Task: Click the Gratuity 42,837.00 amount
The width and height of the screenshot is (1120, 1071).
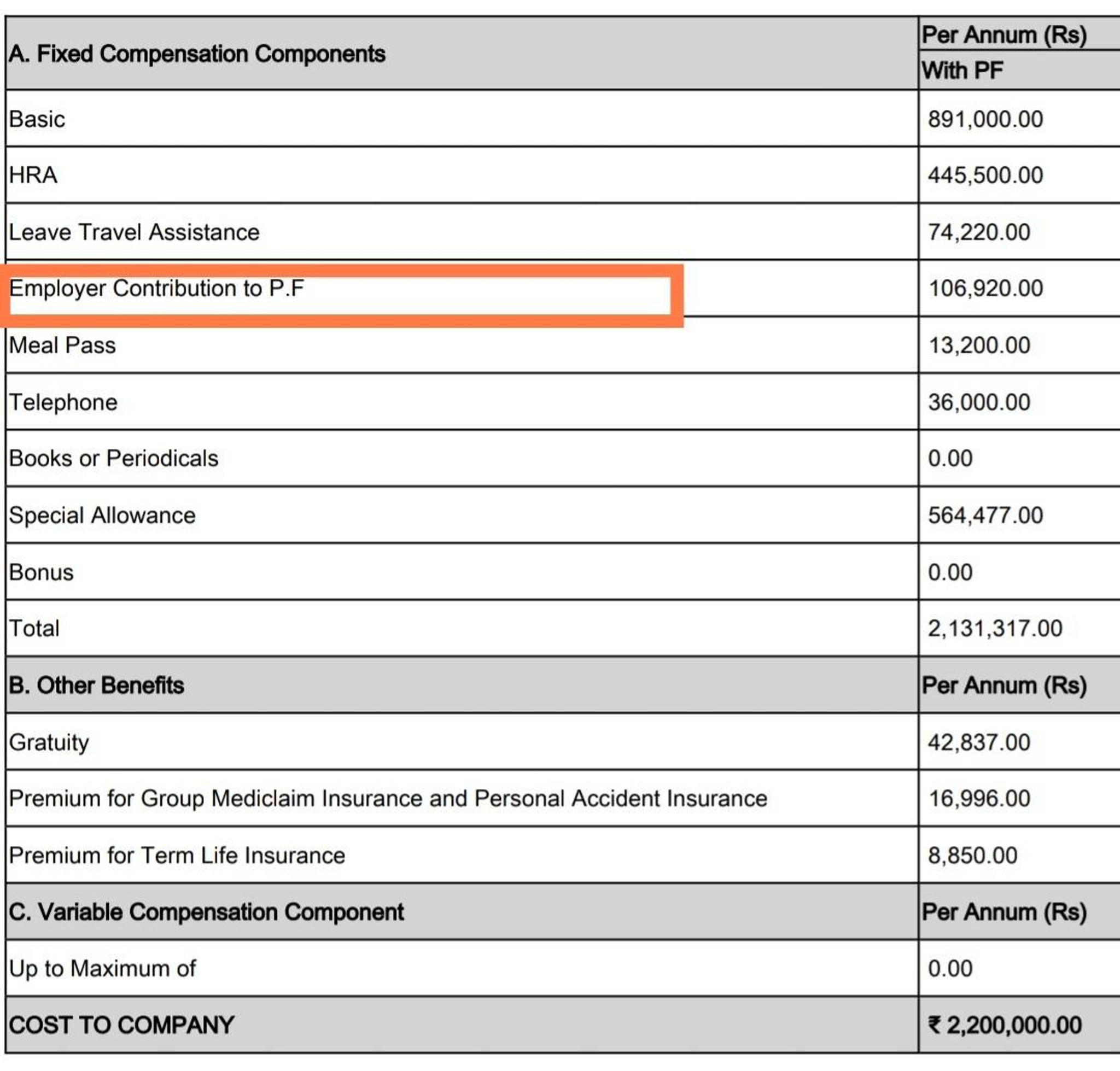Action: click(x=979, y=743)
